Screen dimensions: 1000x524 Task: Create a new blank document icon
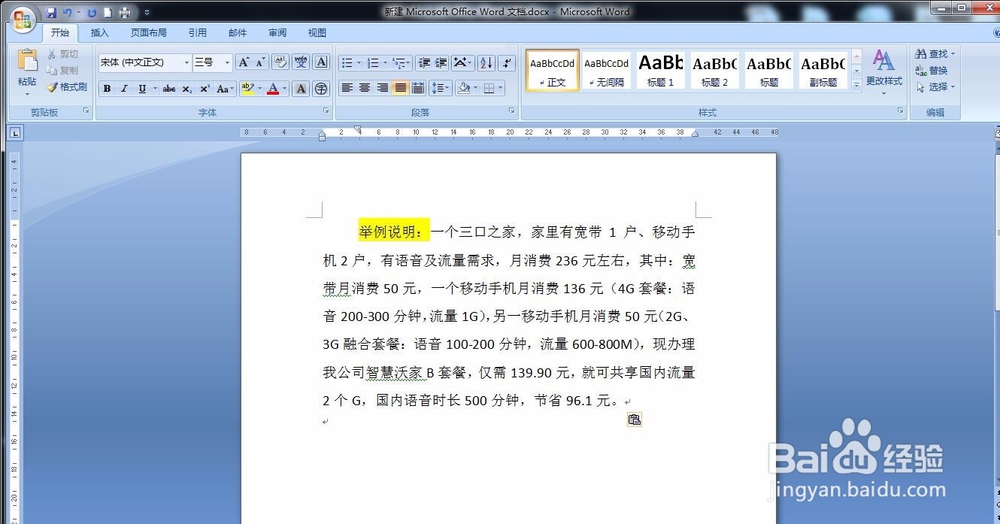[108, 12]
